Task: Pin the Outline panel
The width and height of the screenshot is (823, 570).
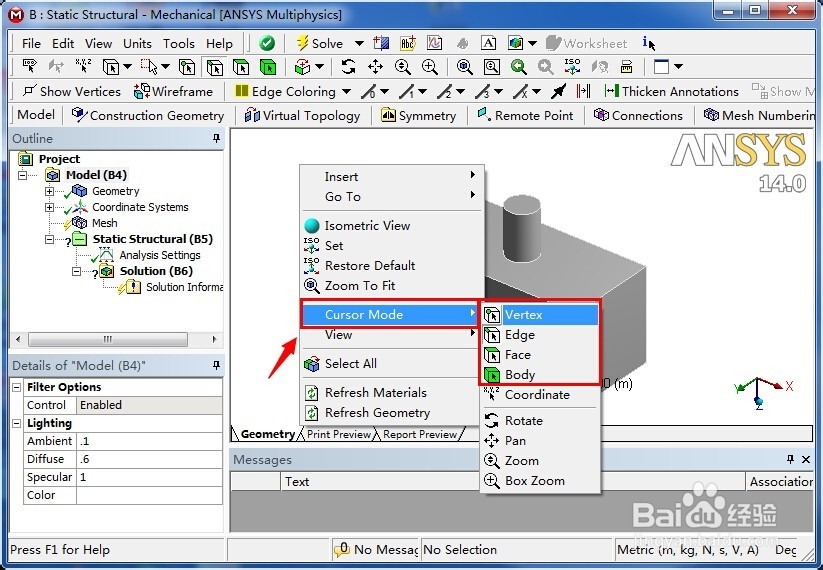Action: tap(216, 138)
